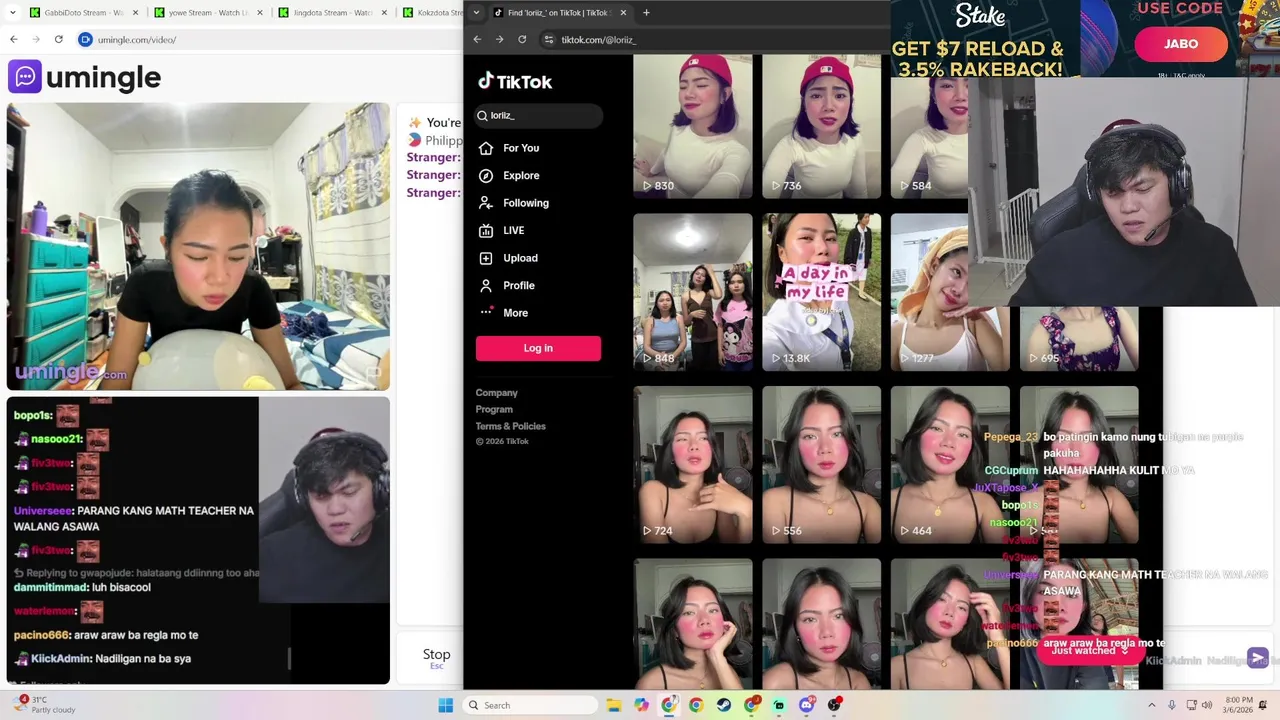
Task: Open clock showing 8:00 PM
Action: click(x=1238, y=705)
